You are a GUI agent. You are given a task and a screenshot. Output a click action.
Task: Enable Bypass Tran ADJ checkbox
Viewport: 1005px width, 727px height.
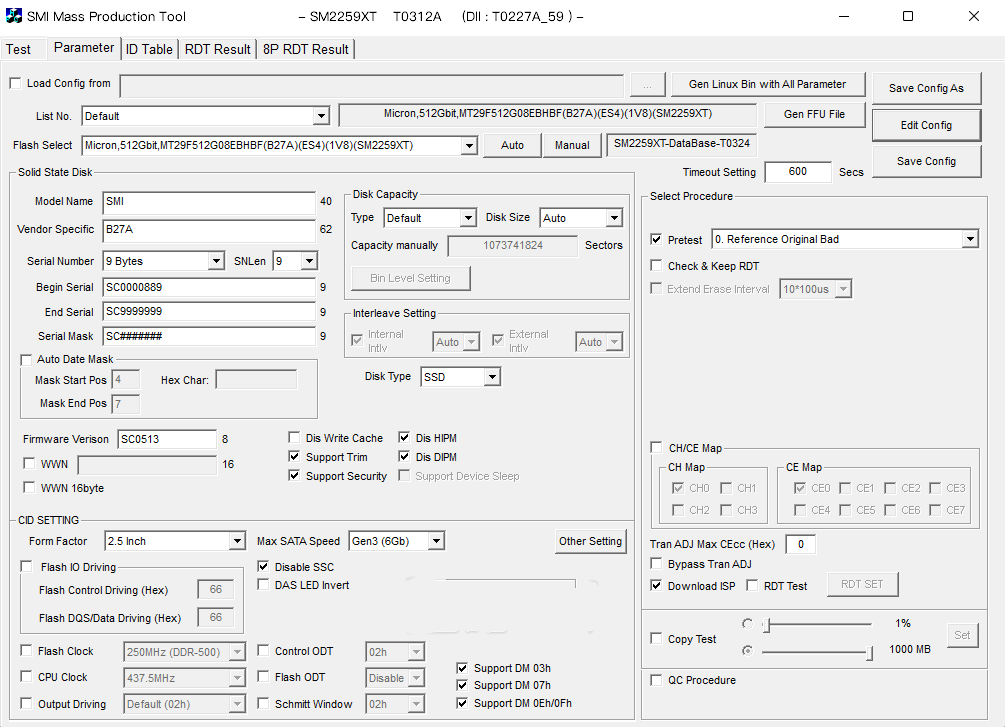point(656,564)
